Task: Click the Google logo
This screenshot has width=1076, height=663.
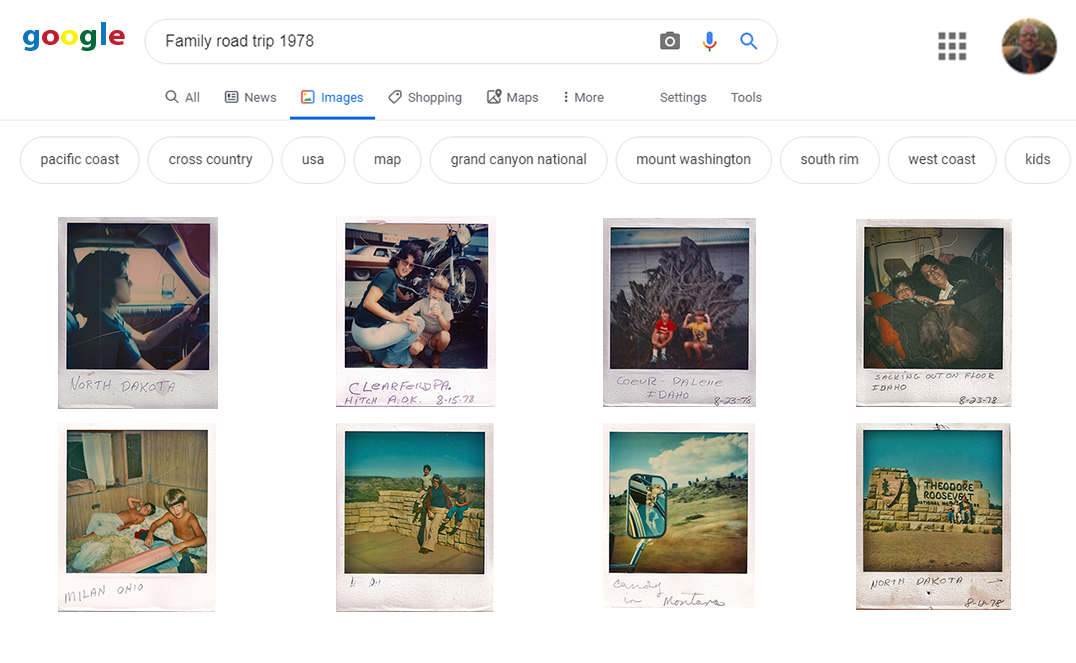Action: [x=74, y=38]
